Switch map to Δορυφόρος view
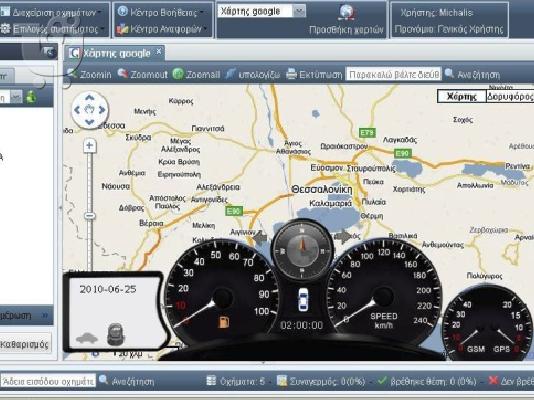The image size is (534, 400). pyautogui.click(x=509, y=96)
